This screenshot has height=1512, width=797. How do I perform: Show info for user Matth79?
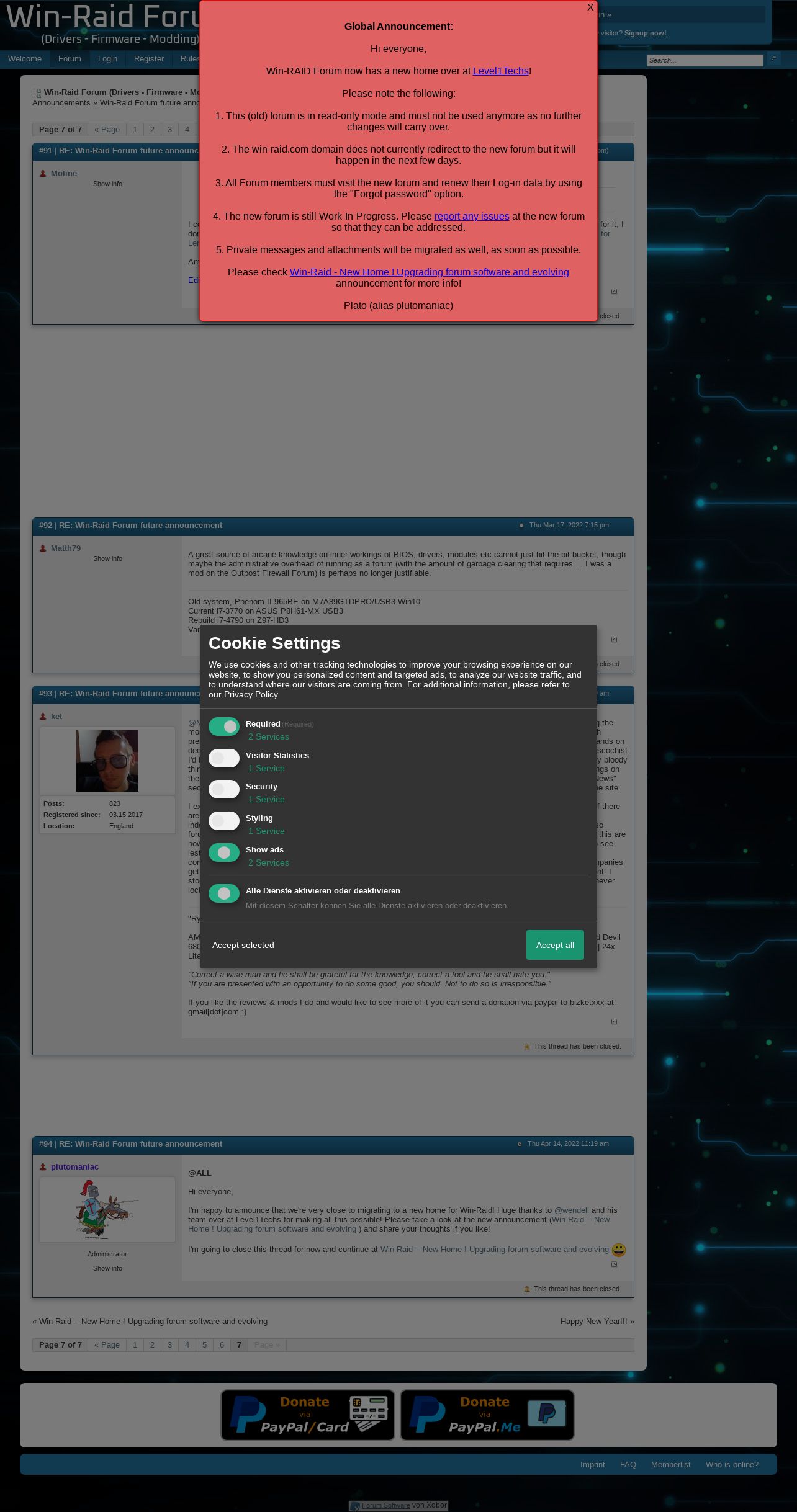pos(107,558)
